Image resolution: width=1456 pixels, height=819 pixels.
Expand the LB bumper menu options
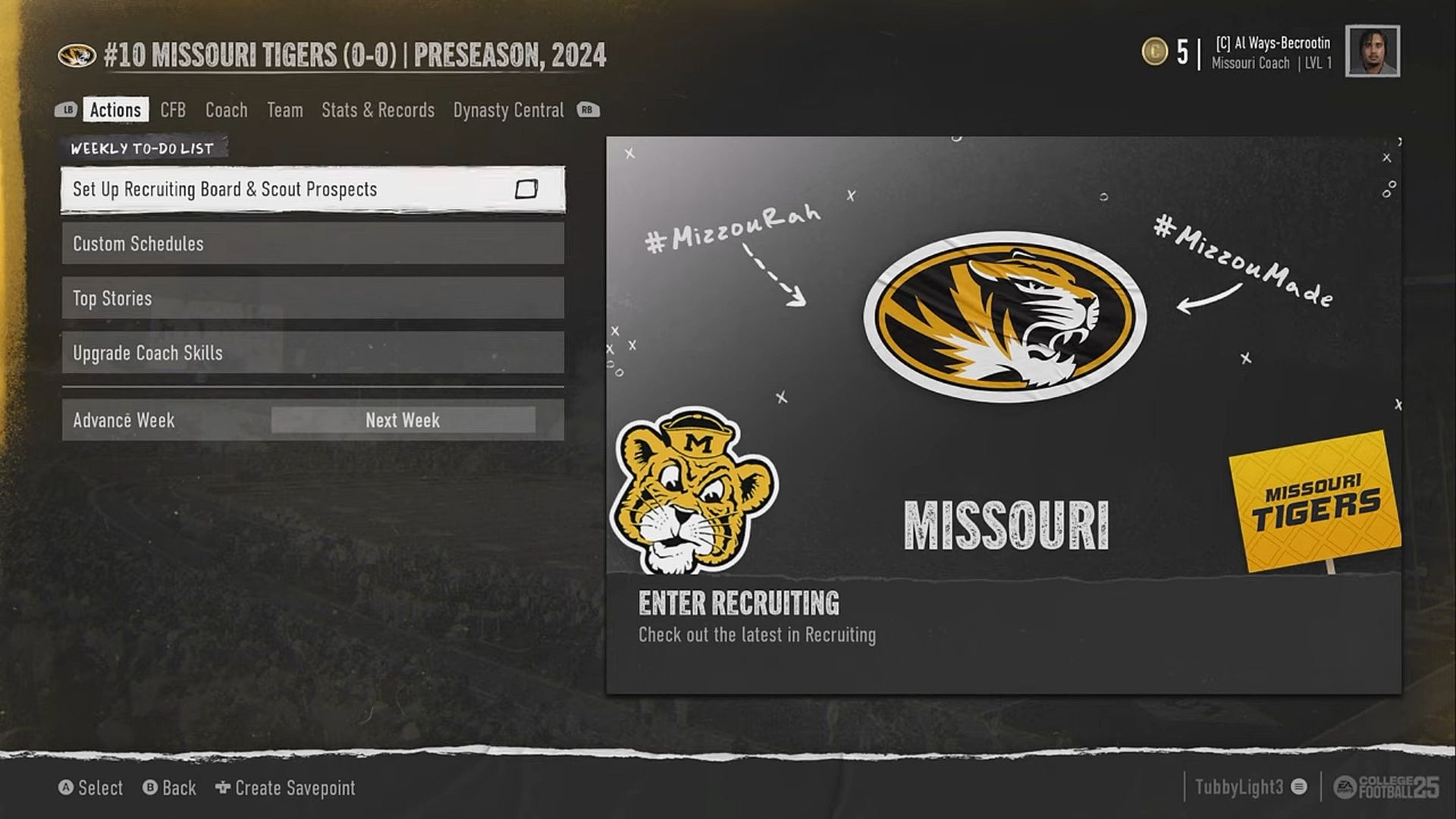(x=68, y=110)
